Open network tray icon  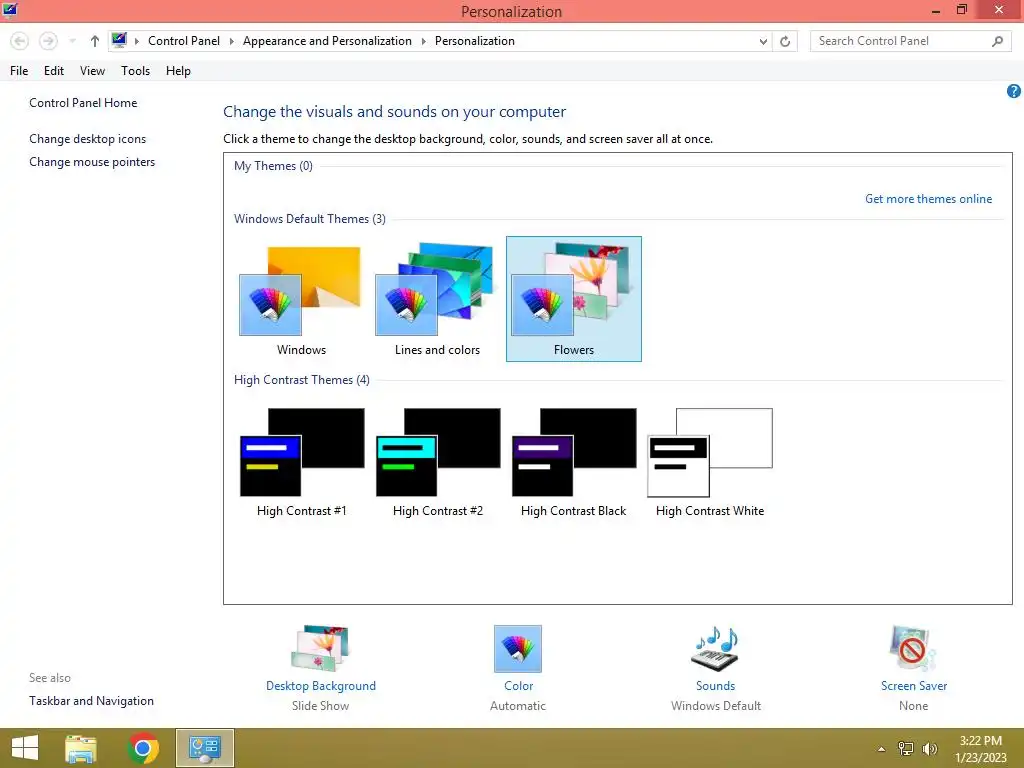906,749
